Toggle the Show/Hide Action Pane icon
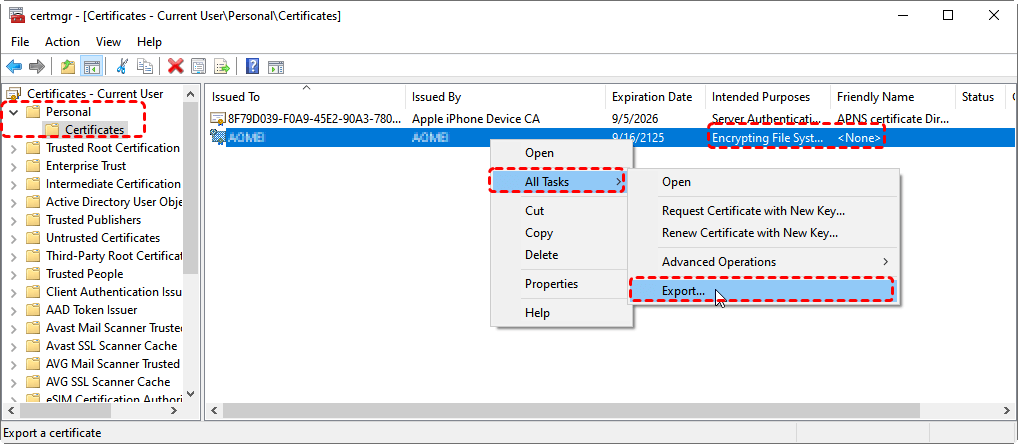This screenshot has height=444, width=1018. [276, 66]
